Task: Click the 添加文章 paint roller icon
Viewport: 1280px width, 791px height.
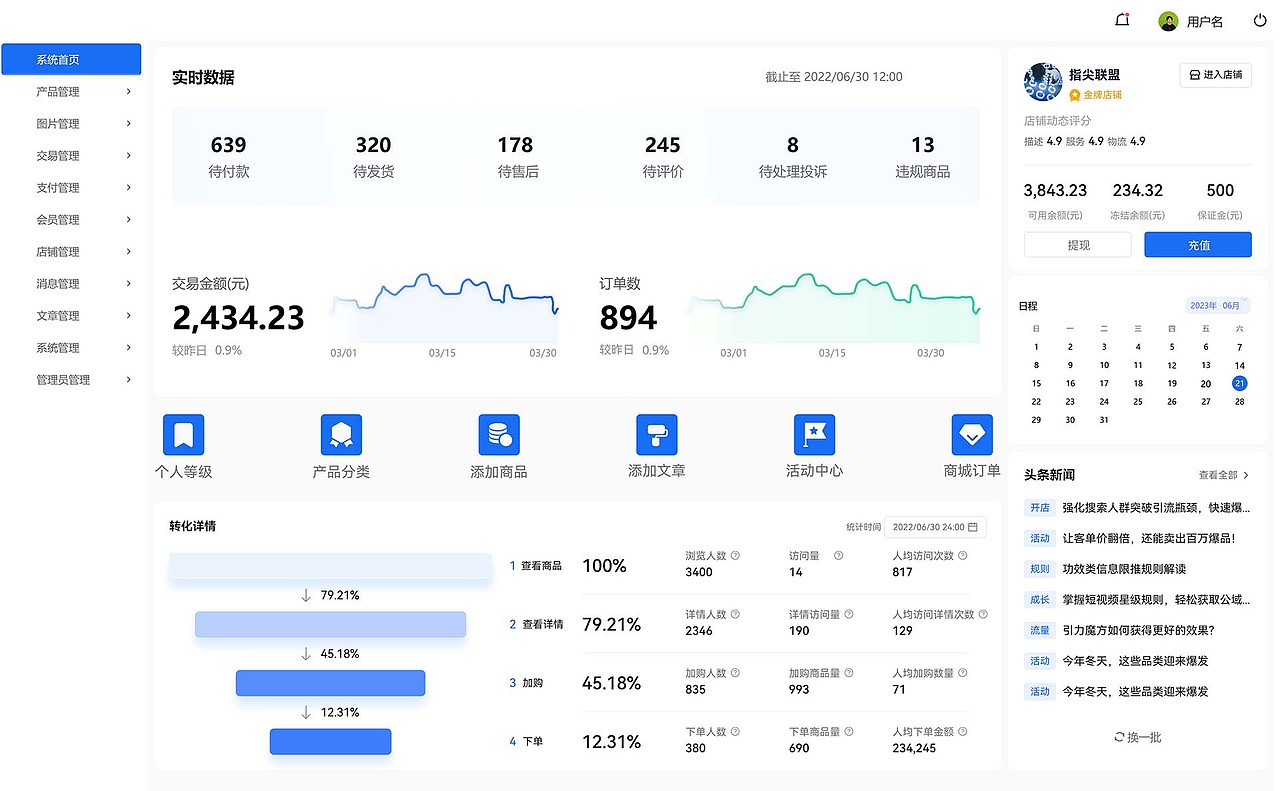Action: pyautogui.click(x=657, y=435)
